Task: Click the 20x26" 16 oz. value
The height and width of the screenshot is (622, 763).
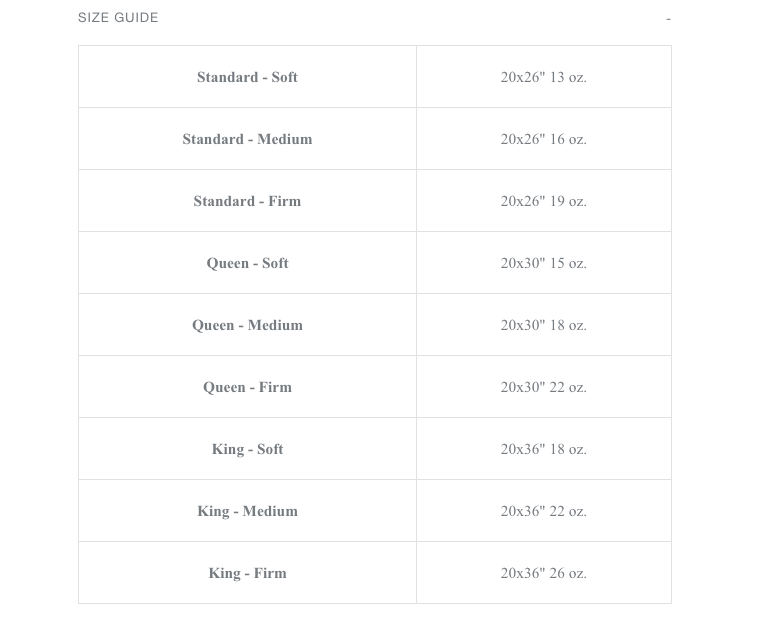Action: pyautogui.click(x=543, y=139)
